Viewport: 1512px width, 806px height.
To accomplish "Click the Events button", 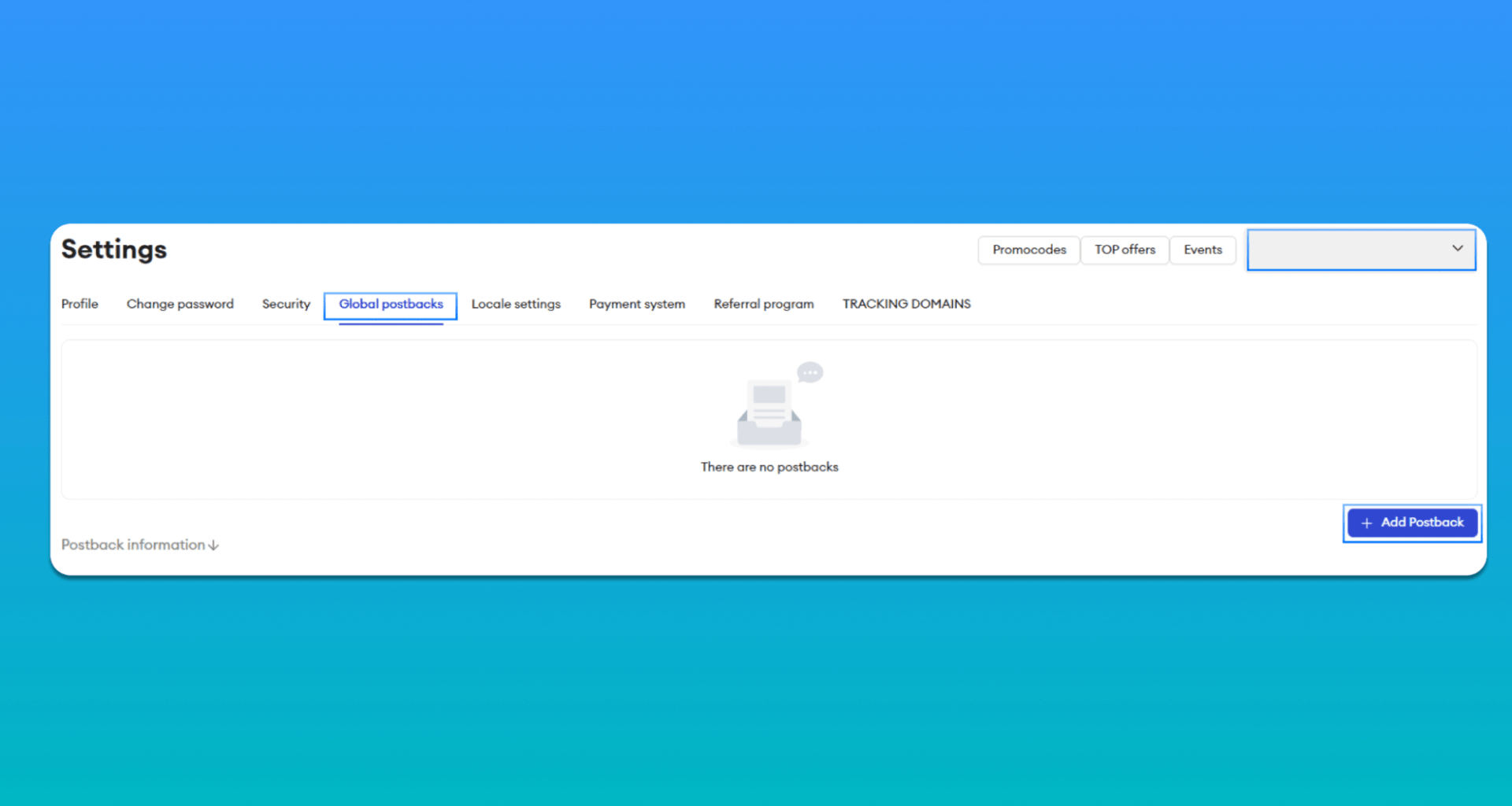I will [1203, 250].
